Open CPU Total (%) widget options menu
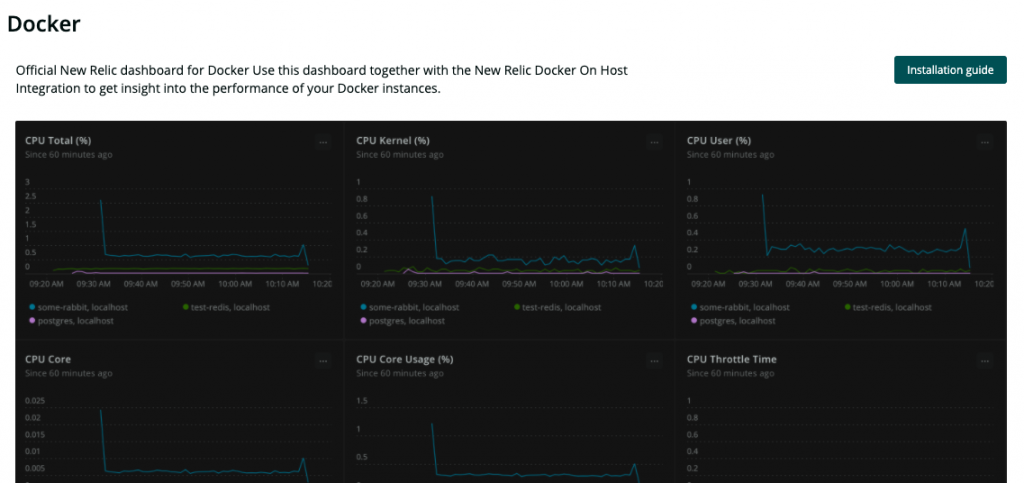The width and height of the screenshot is (1024, 483). [x=323, y=141]
